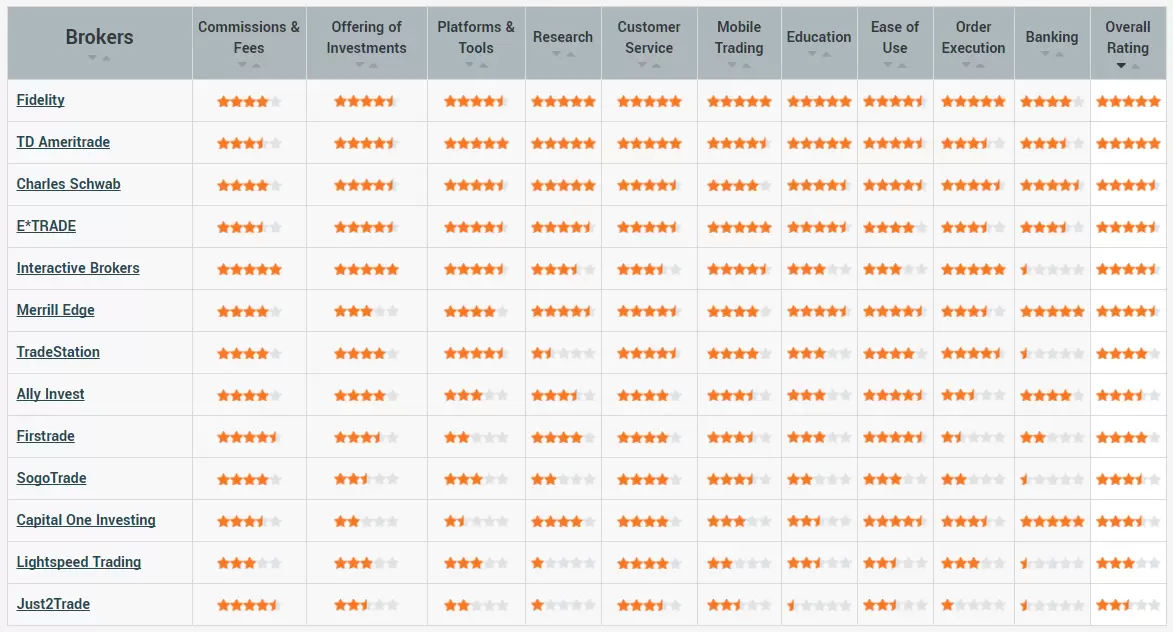Click Merrill Edge's Banking rating stars
This screenshot has width=1173, height=632.
[1052, 310]
